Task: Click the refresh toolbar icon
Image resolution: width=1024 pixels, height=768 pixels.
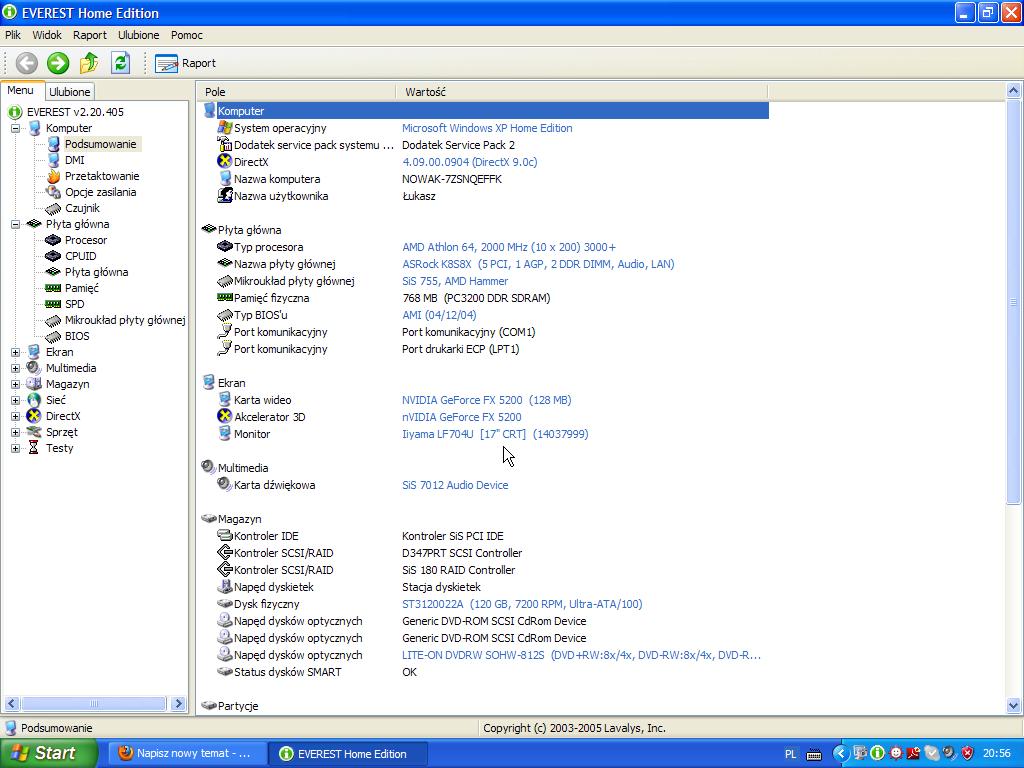Action: point(120,63)
